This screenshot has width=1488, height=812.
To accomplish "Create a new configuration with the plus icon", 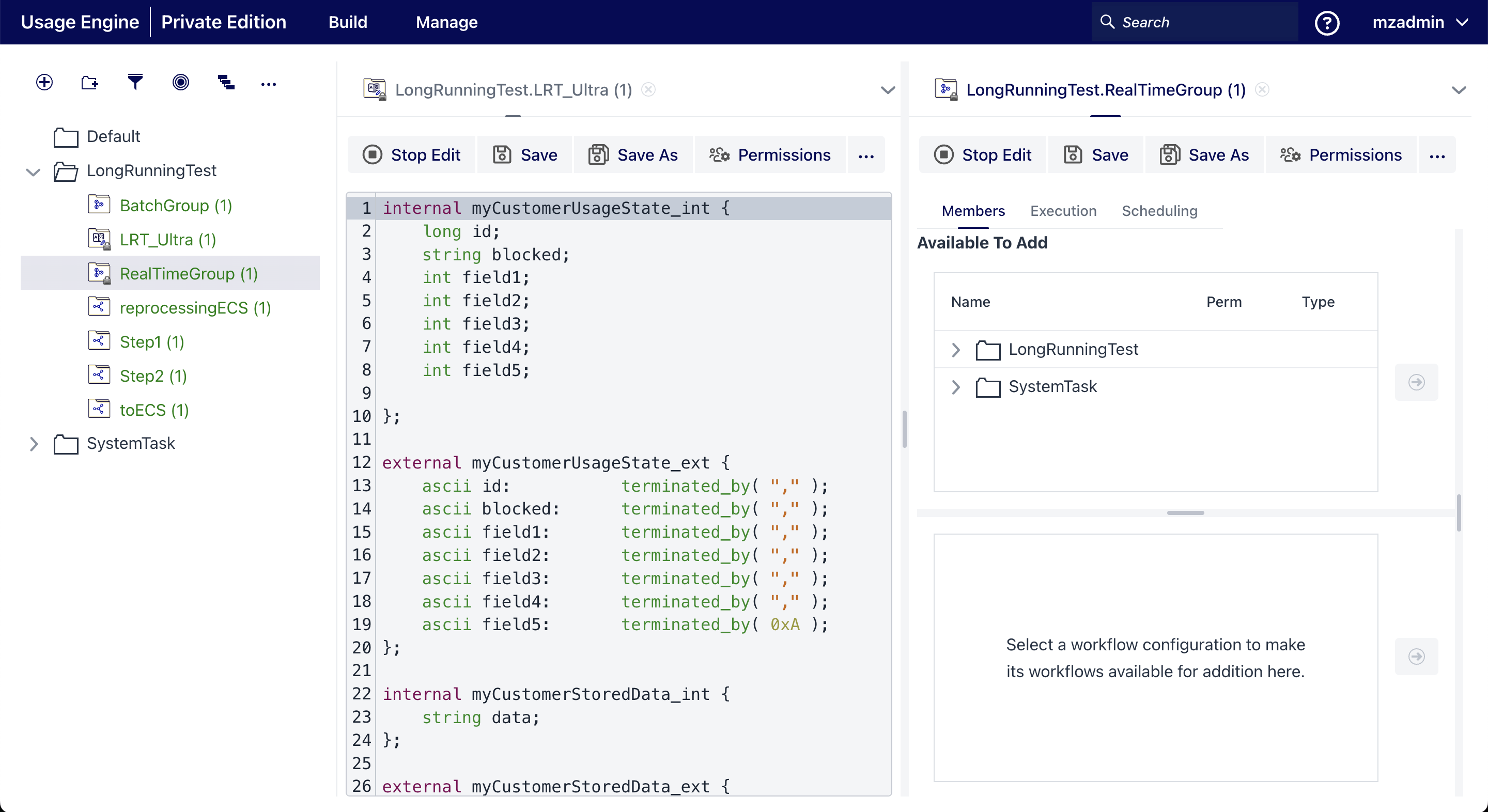I will (x=44, y=83).
